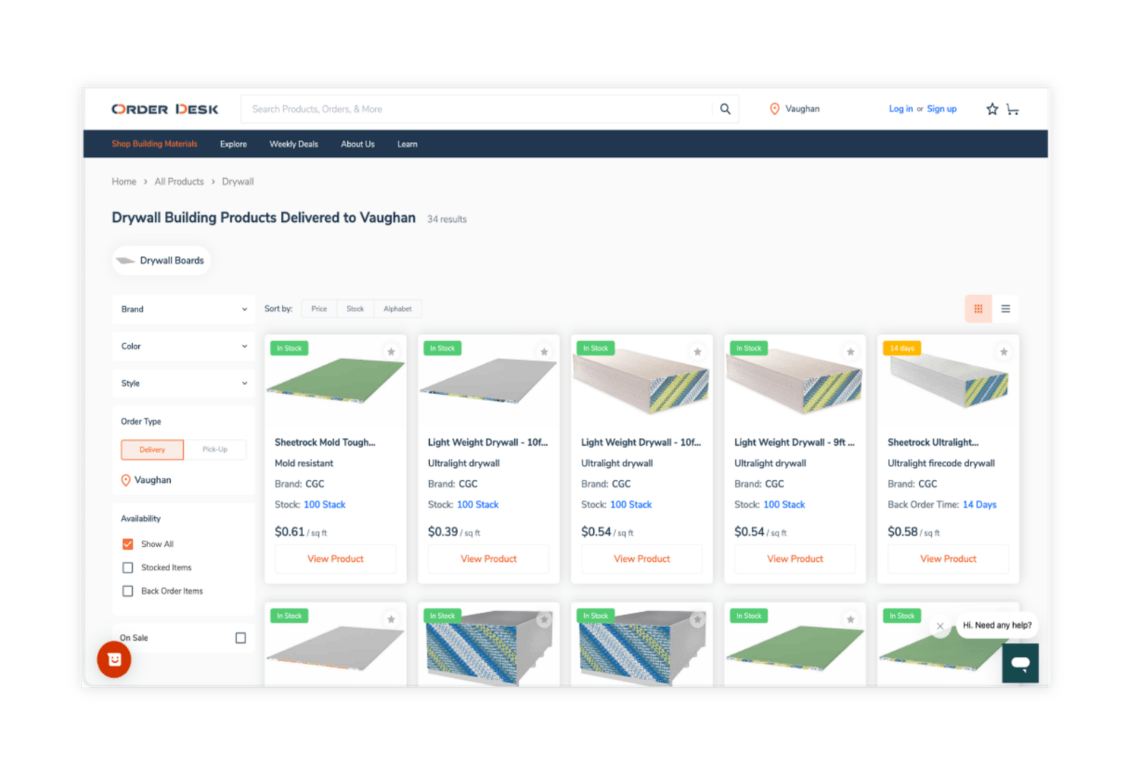The width and height of the screenshot is (1132, 776).
Task: Go to Home breadcrumb
Action: (x=123, y=182)
